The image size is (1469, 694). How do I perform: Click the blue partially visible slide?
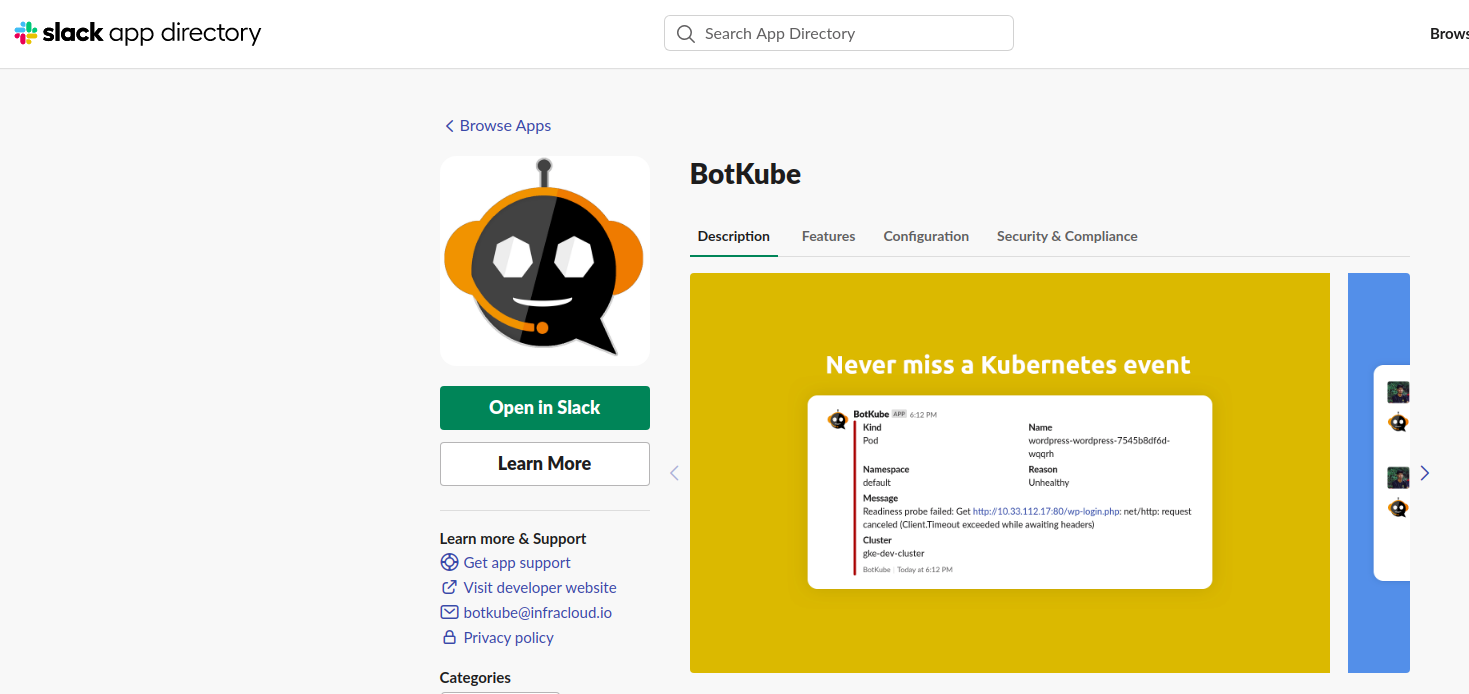tap(1379, 473)
